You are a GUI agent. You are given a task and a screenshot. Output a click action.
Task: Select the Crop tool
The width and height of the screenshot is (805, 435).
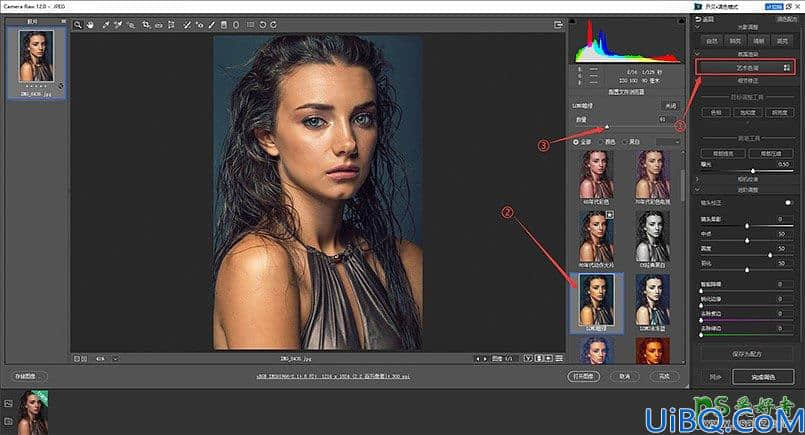pos(146,25)
